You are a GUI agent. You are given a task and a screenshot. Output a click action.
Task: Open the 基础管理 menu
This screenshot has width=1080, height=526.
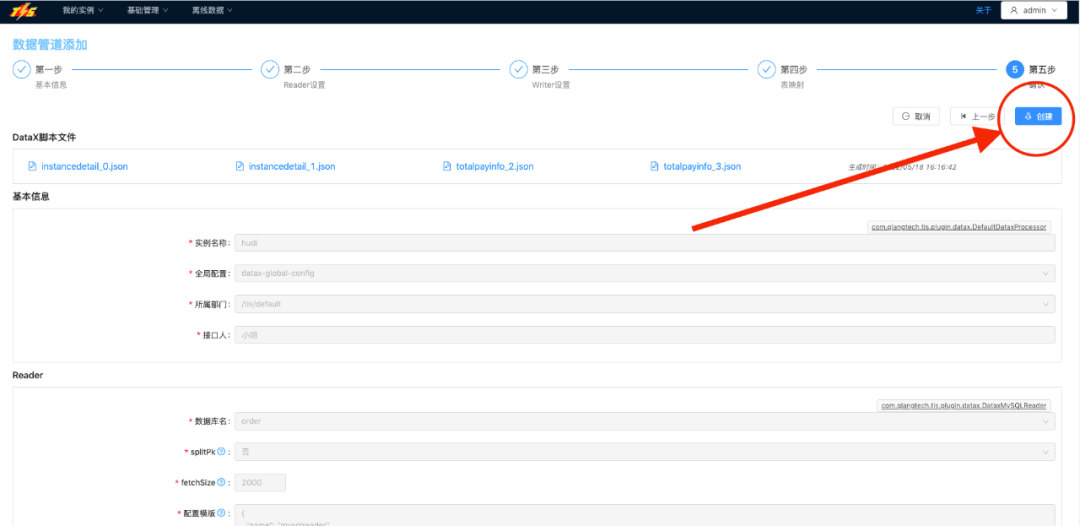tap(147, 10)
